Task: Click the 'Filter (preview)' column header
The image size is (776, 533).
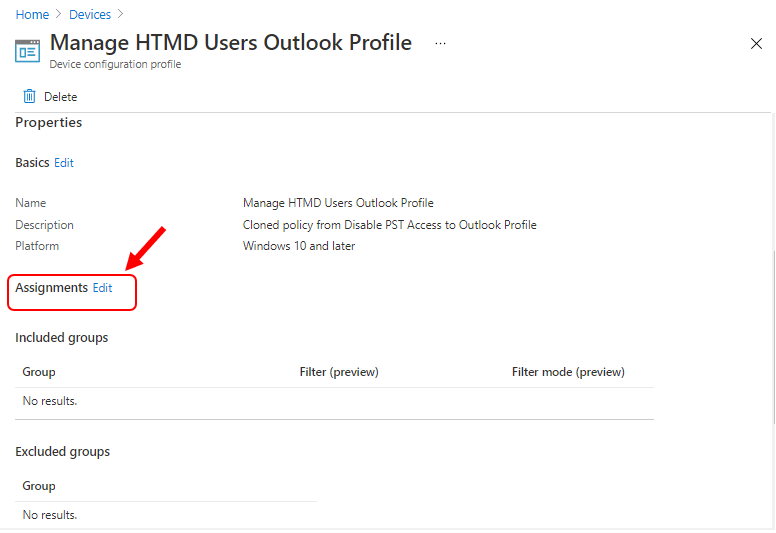Action: click(339, 372)
